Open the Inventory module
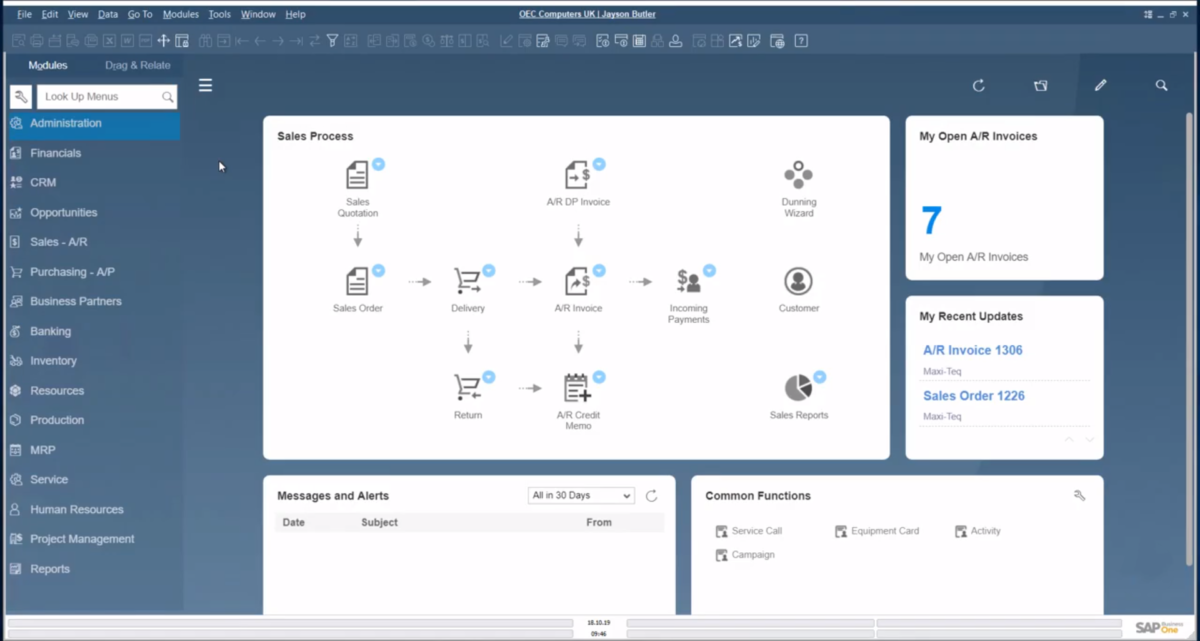This screenshot has width=1200, height=641. pos(91,361)
